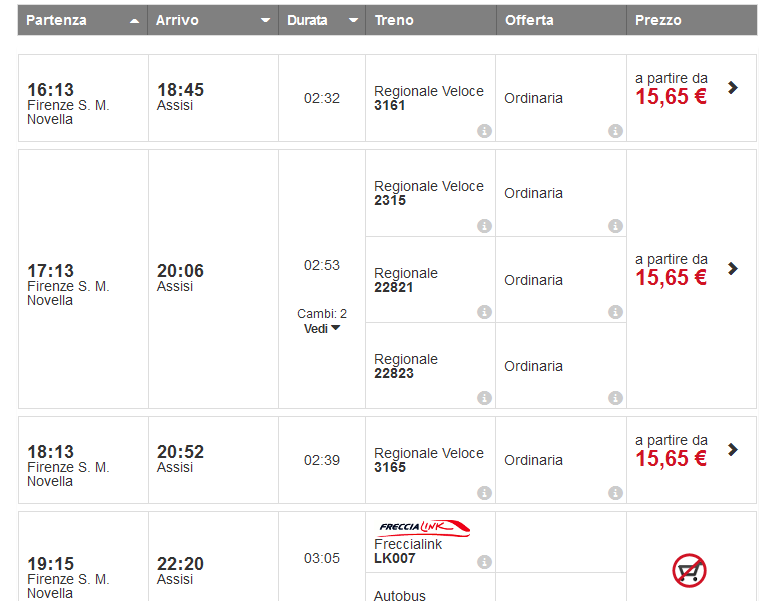
Task: Click the Freccialink logo
Action: point(424,527)
